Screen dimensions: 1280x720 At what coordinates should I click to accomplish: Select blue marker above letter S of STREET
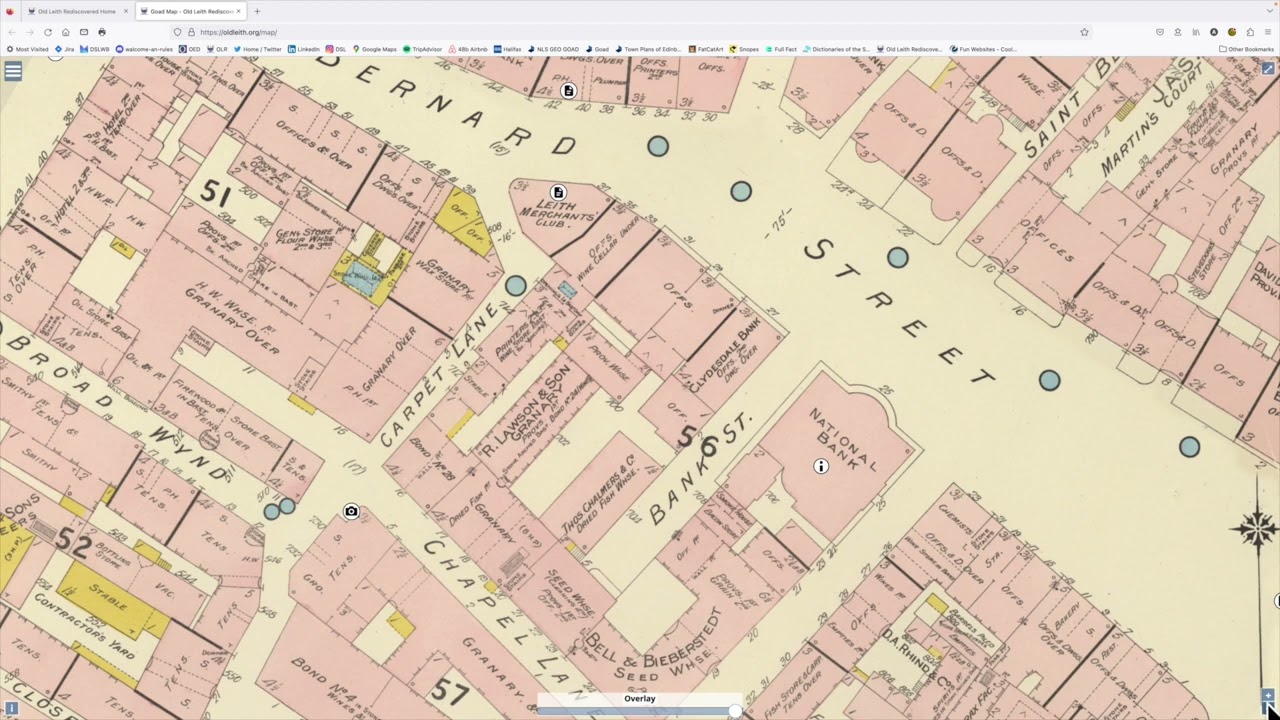[898, 258]
